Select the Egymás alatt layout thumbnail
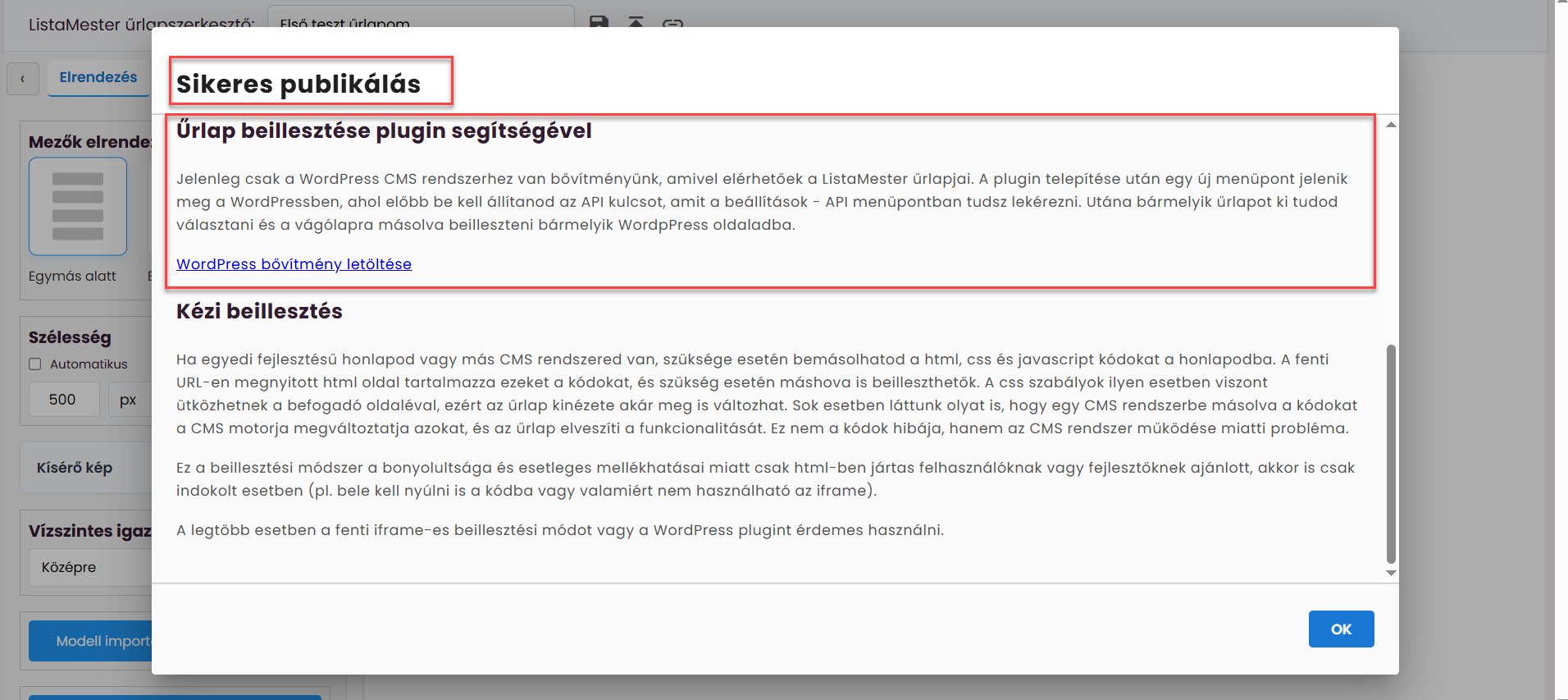Image resolution: width=1568 pixels, height=700 pixels. [x=78, y=206]
